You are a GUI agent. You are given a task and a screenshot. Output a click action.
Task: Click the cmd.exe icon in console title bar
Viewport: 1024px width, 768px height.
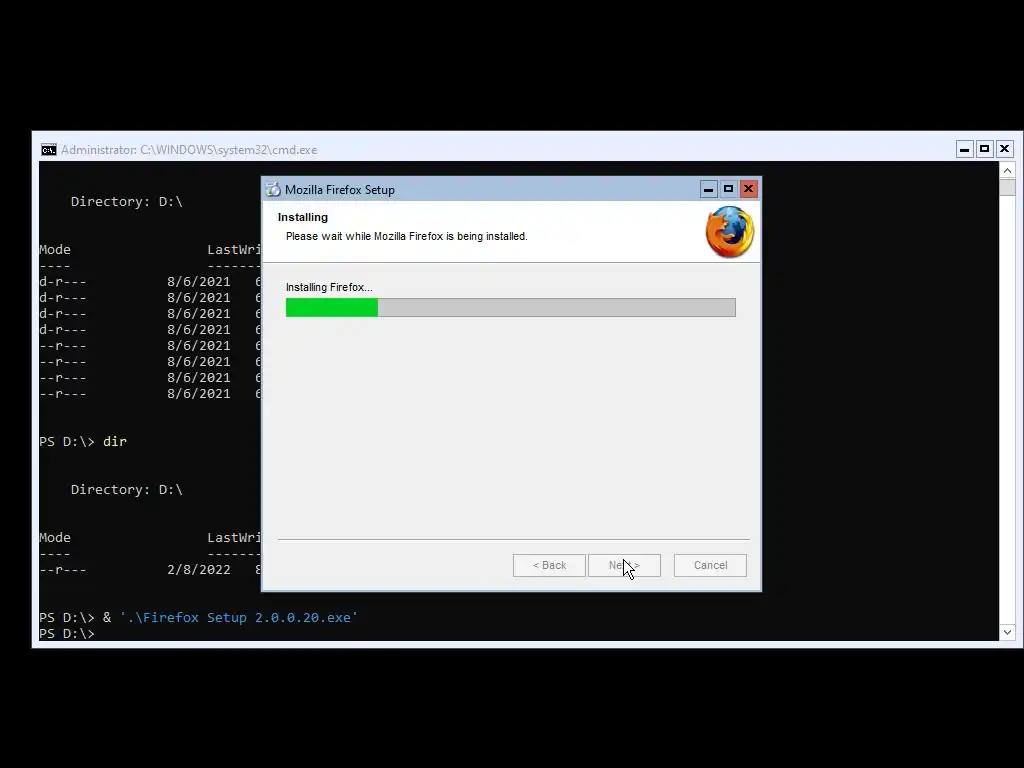coord(48,150)
